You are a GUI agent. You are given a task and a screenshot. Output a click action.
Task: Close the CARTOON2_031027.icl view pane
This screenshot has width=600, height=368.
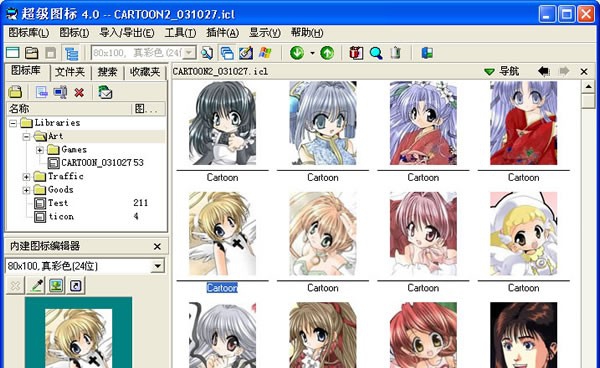[x=584, y=72]
